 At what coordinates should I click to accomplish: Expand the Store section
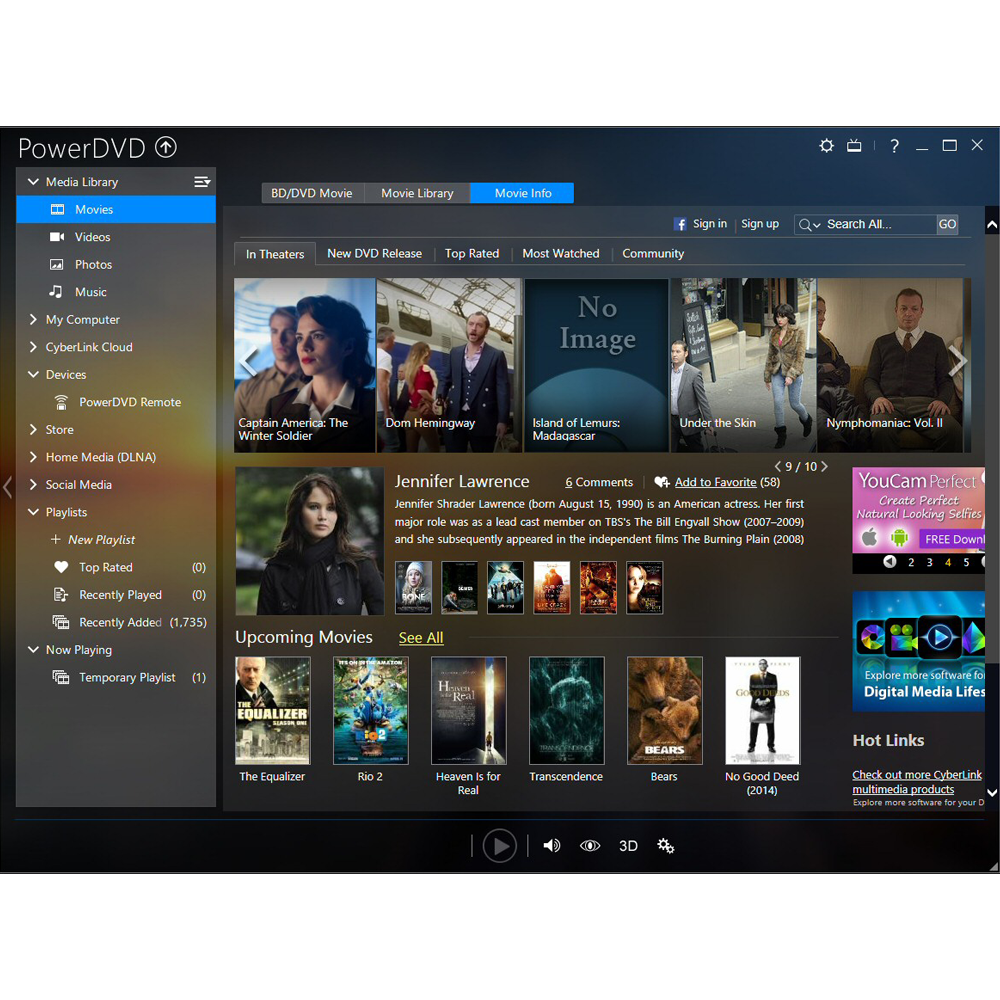[33, 429]
